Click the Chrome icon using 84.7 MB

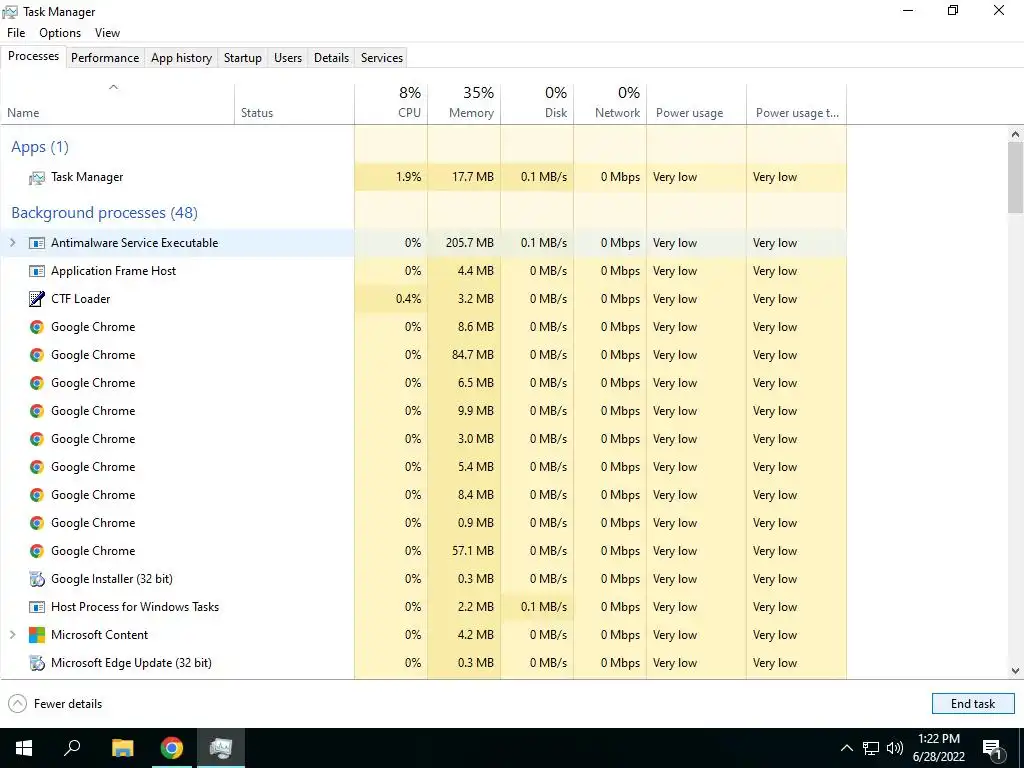tap(37, 355)
